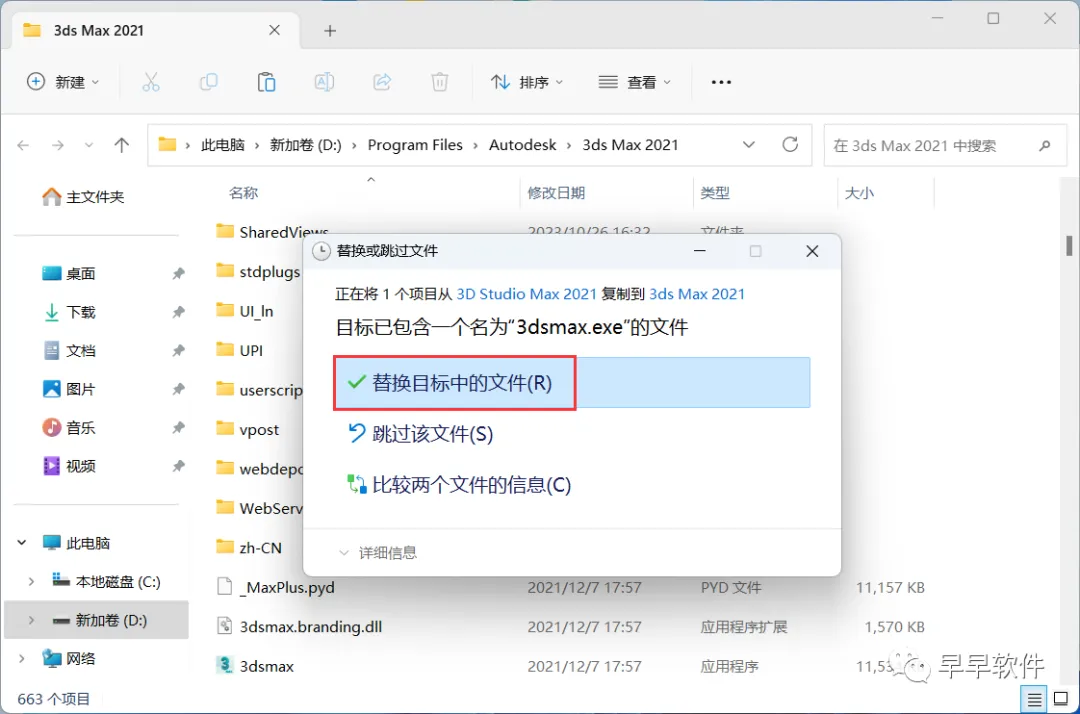Add a new tab with plus button
This screenshot has height=714, width=1080.
[x=330, y=30]
